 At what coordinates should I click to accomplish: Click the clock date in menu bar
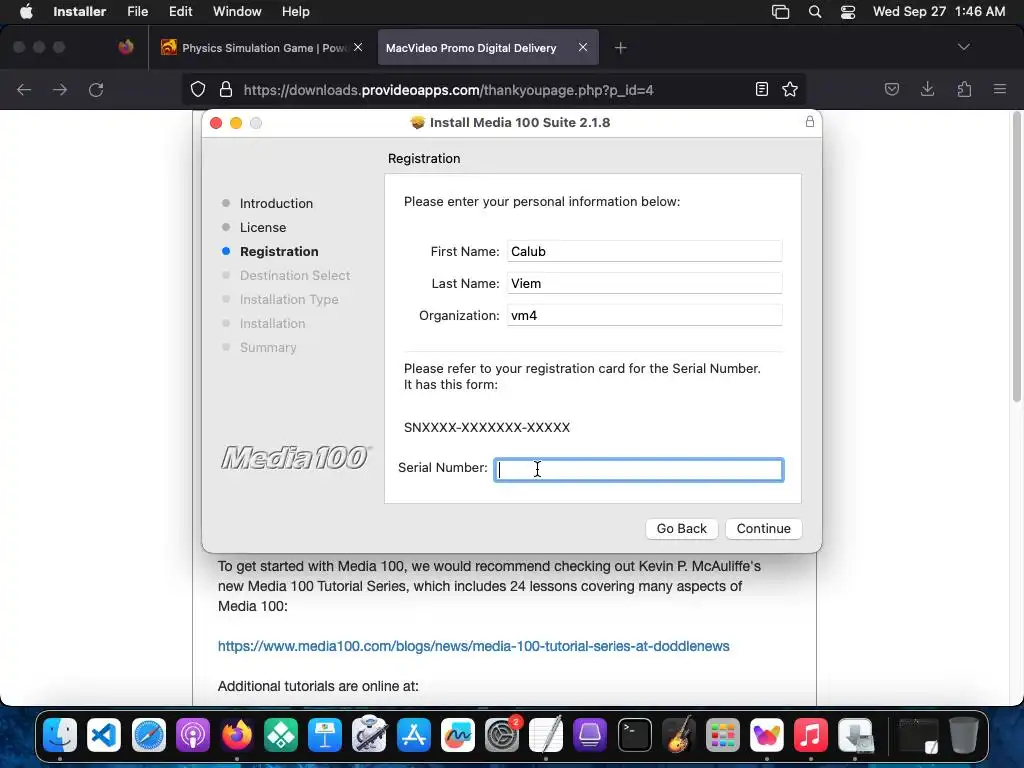[x=938, y=12]
